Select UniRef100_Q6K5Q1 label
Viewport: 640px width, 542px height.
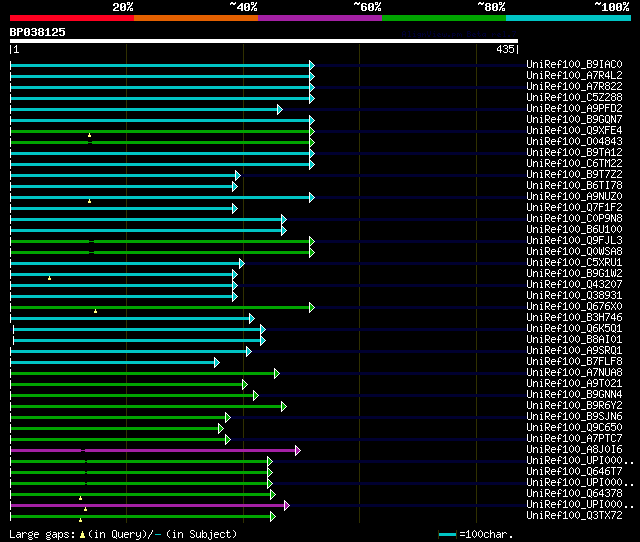(574, 329)
